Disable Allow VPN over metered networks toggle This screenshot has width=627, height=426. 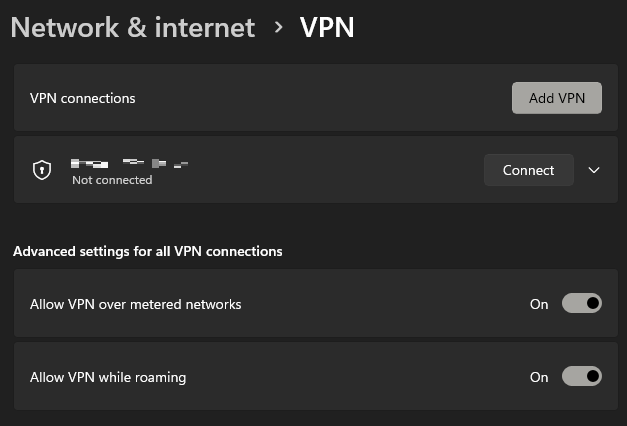point(582,303)
